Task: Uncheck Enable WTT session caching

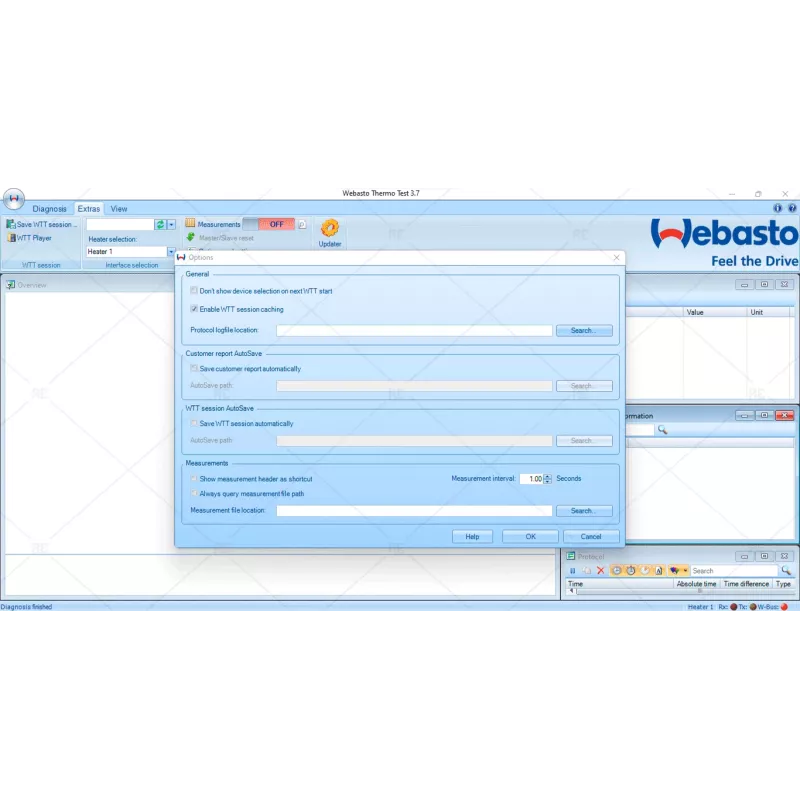Action: [193, 309]
